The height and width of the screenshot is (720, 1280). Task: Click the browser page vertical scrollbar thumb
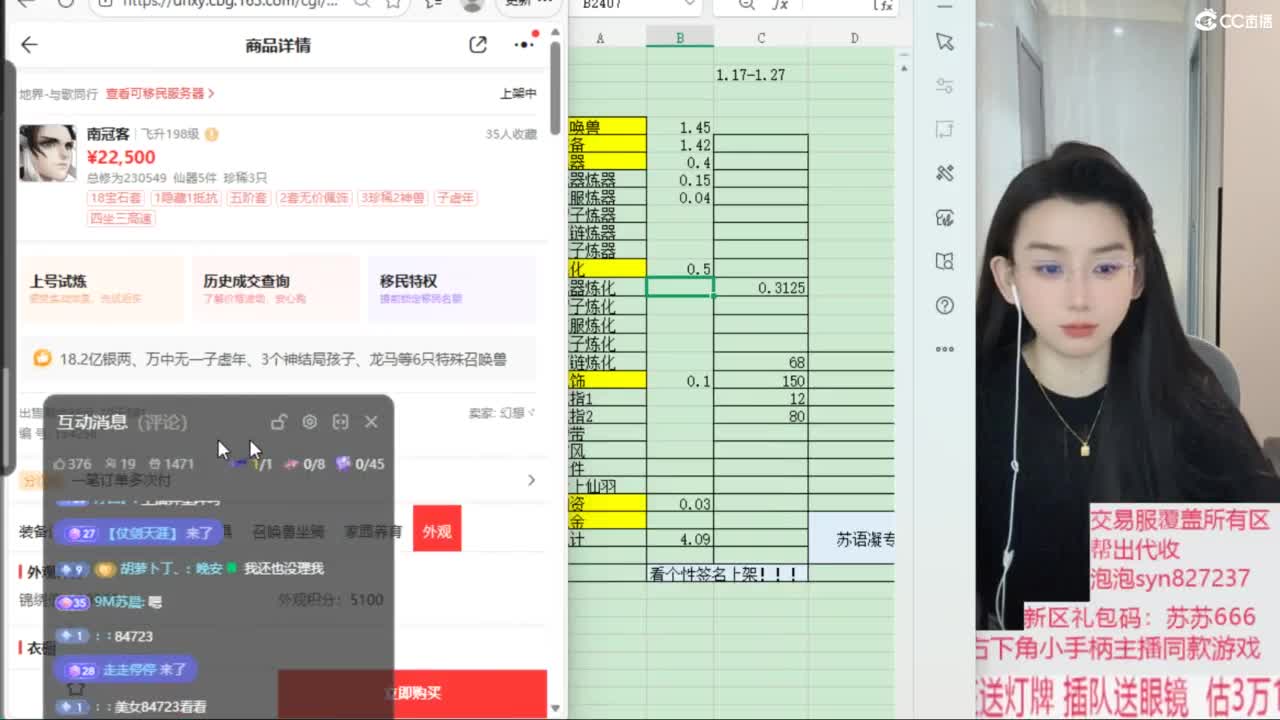pos(555,88)
